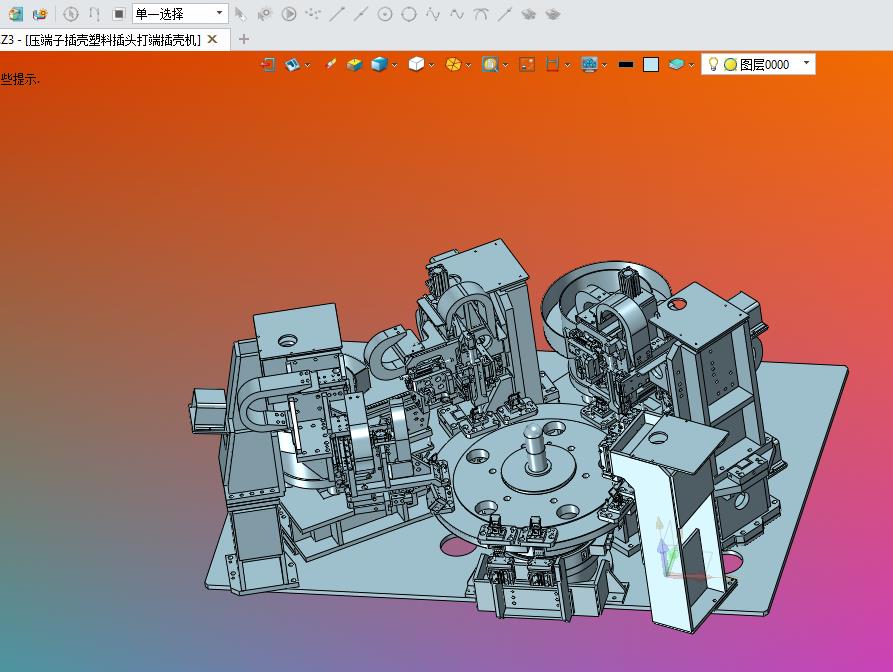The image size is (893, 672).
Task: Select the scattered points snap icon
Action: [313, 14]
